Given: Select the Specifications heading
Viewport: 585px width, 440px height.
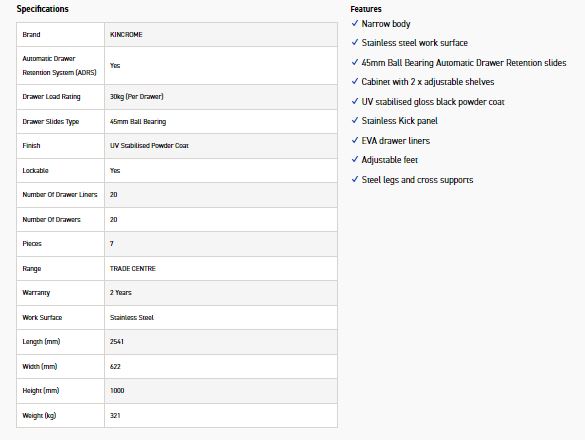Looking at the screenshot, I should (x=43, y=9).
